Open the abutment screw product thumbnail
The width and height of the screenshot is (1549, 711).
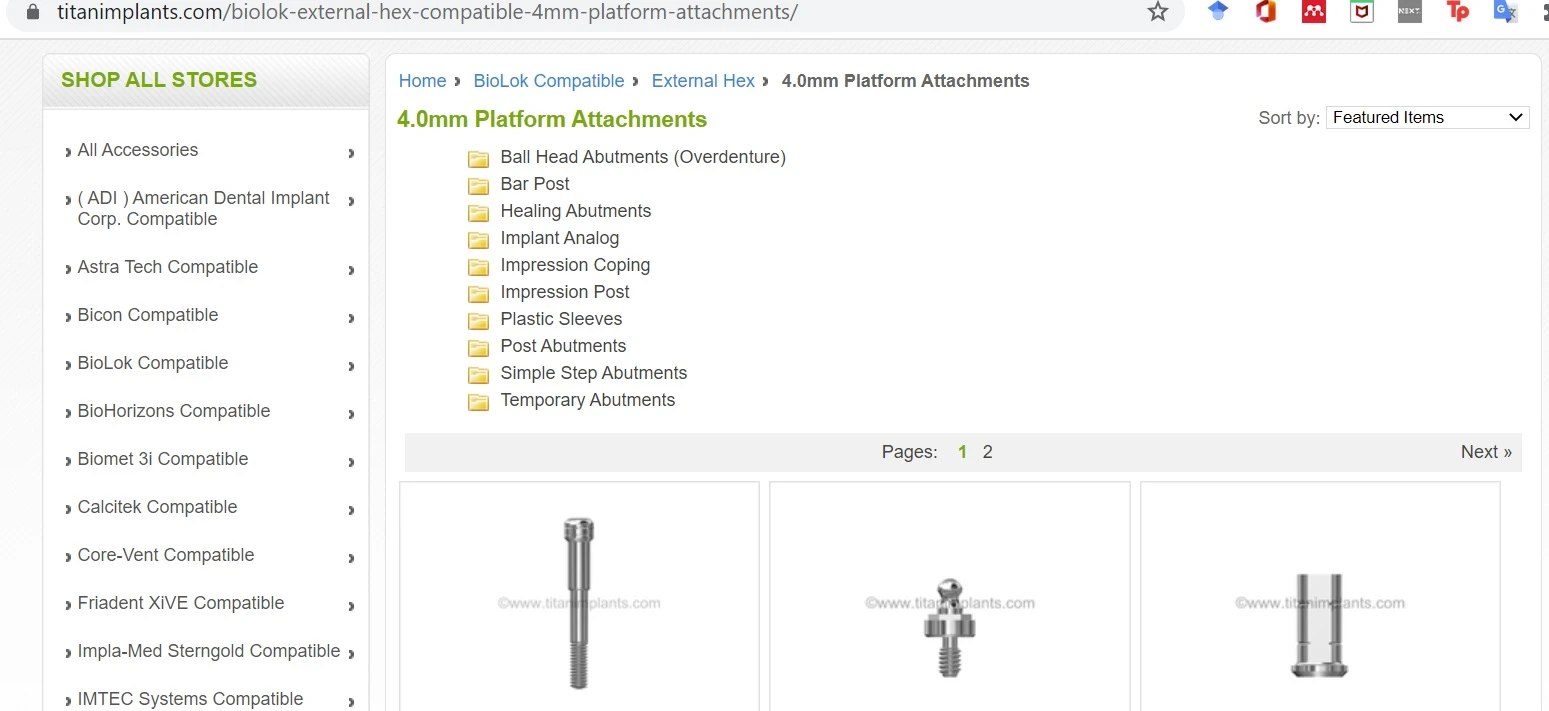(x=579, y=602)
